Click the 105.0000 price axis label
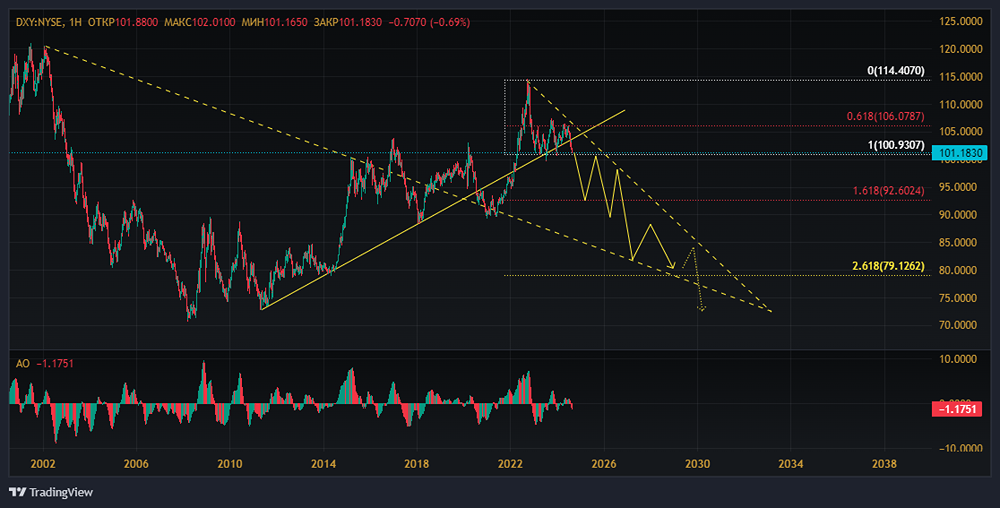The height and width of the screenshot is (508, 1000). [960, 132]
